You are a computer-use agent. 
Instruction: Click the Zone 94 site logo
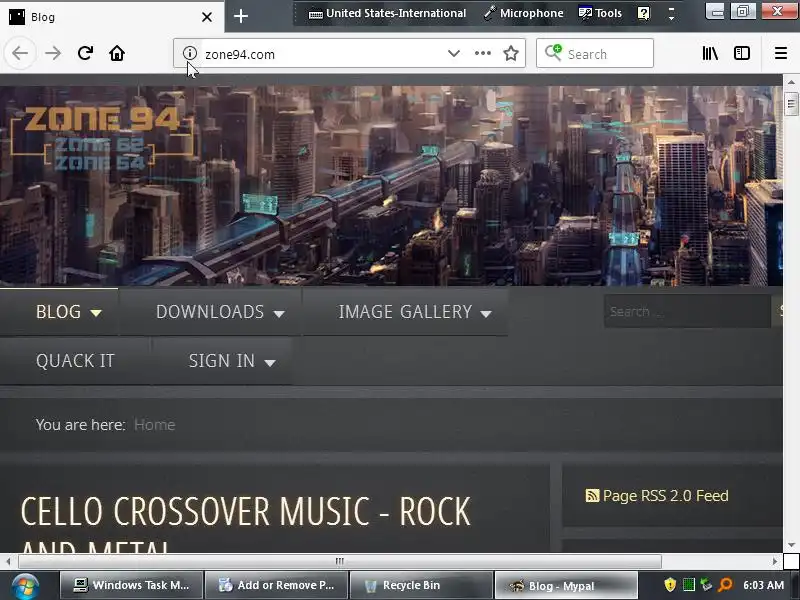pyautogui.click(x=102, y=138)
